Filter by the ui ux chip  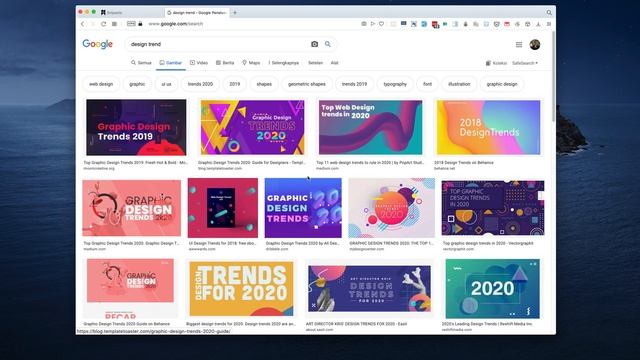point(166,84)
